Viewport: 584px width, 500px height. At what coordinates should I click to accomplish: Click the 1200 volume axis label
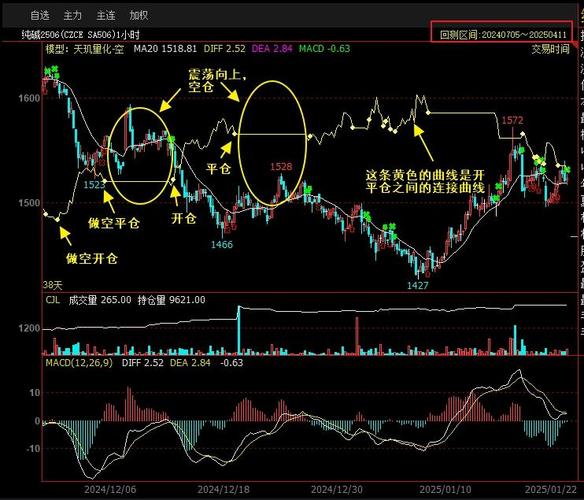click(x=29, y=328)
